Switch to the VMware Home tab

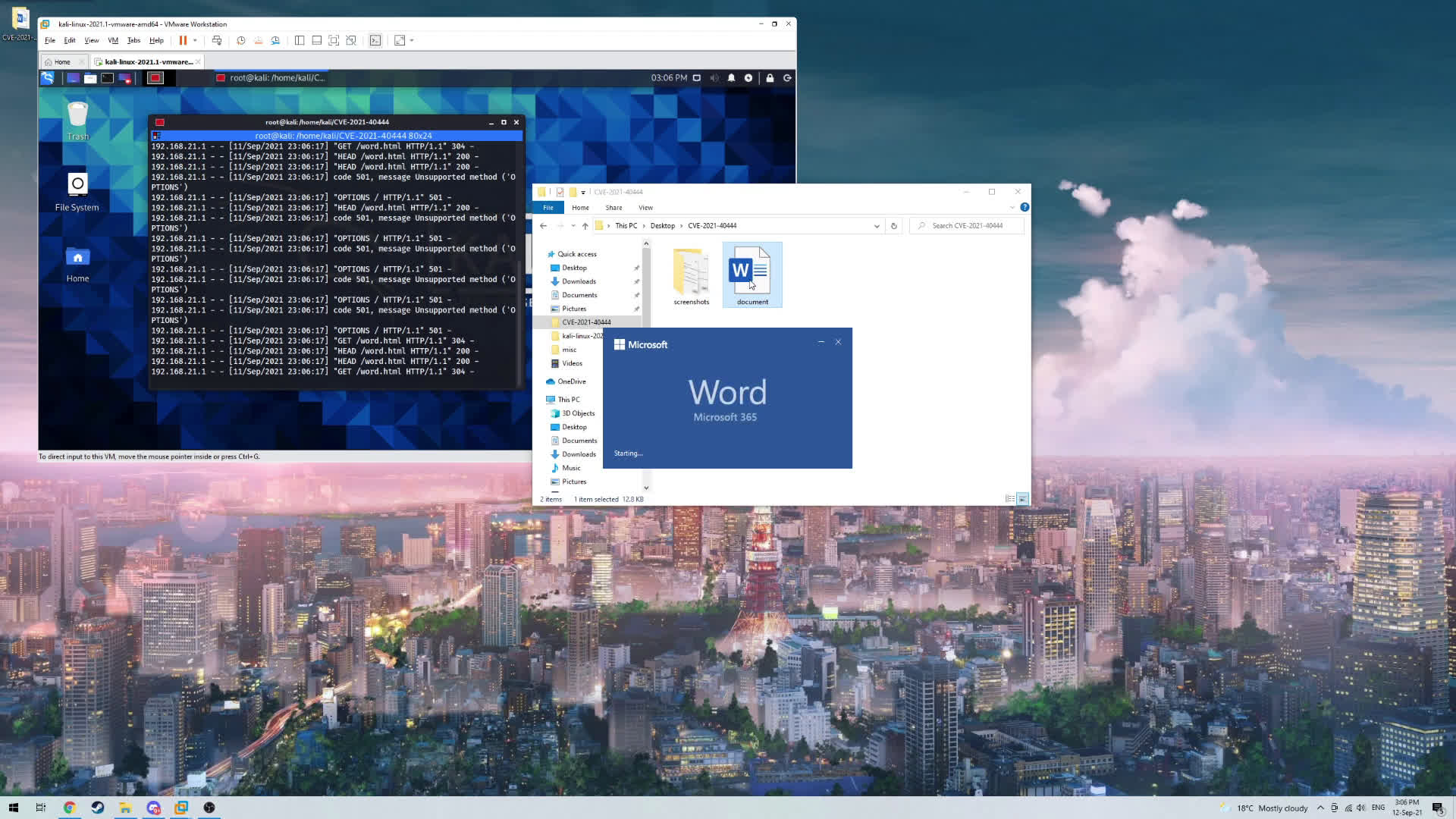tap(62, 62)
